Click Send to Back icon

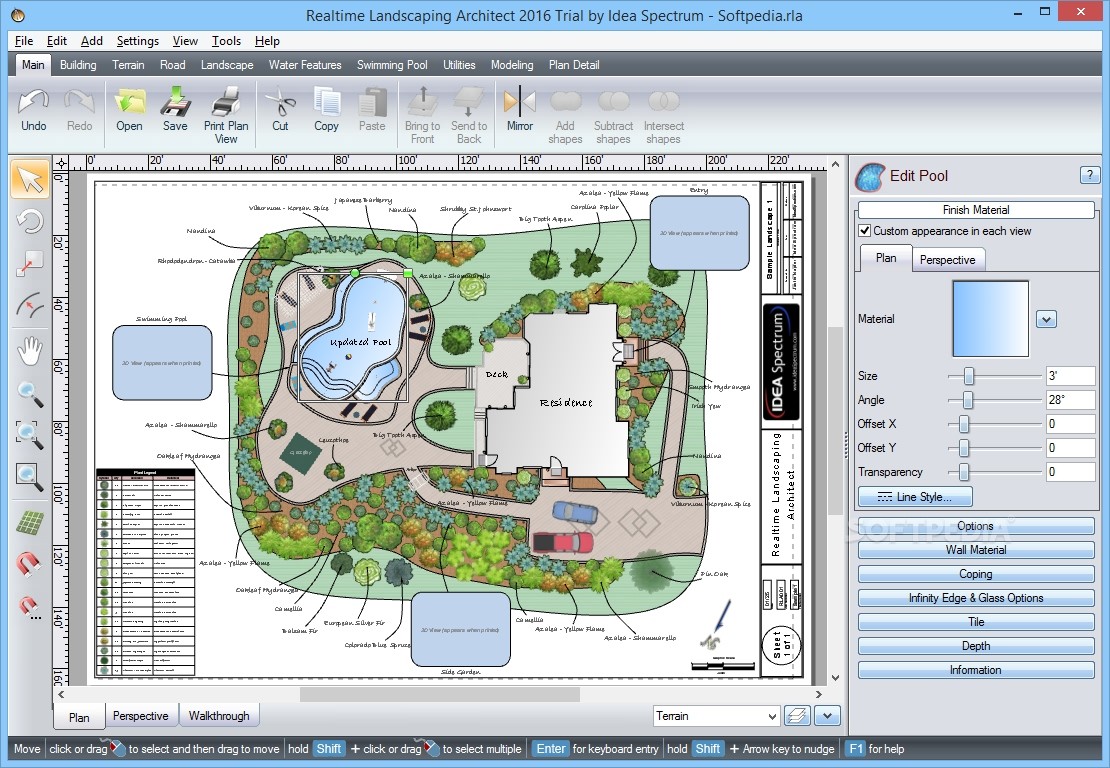(x=469, y=115)
